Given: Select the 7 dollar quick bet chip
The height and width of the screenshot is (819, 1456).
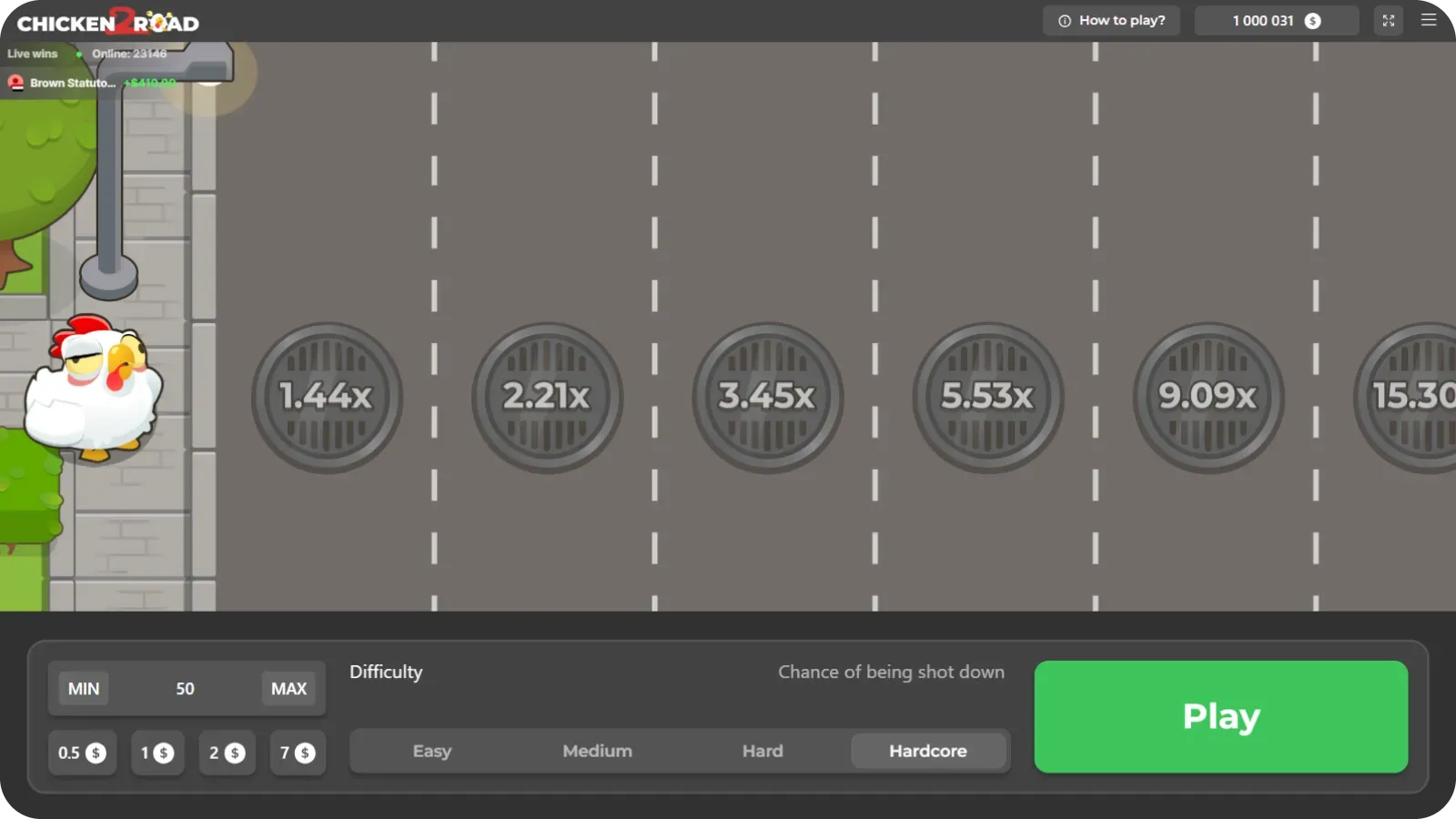Looking at the screenshot, I should pos(297,753).
